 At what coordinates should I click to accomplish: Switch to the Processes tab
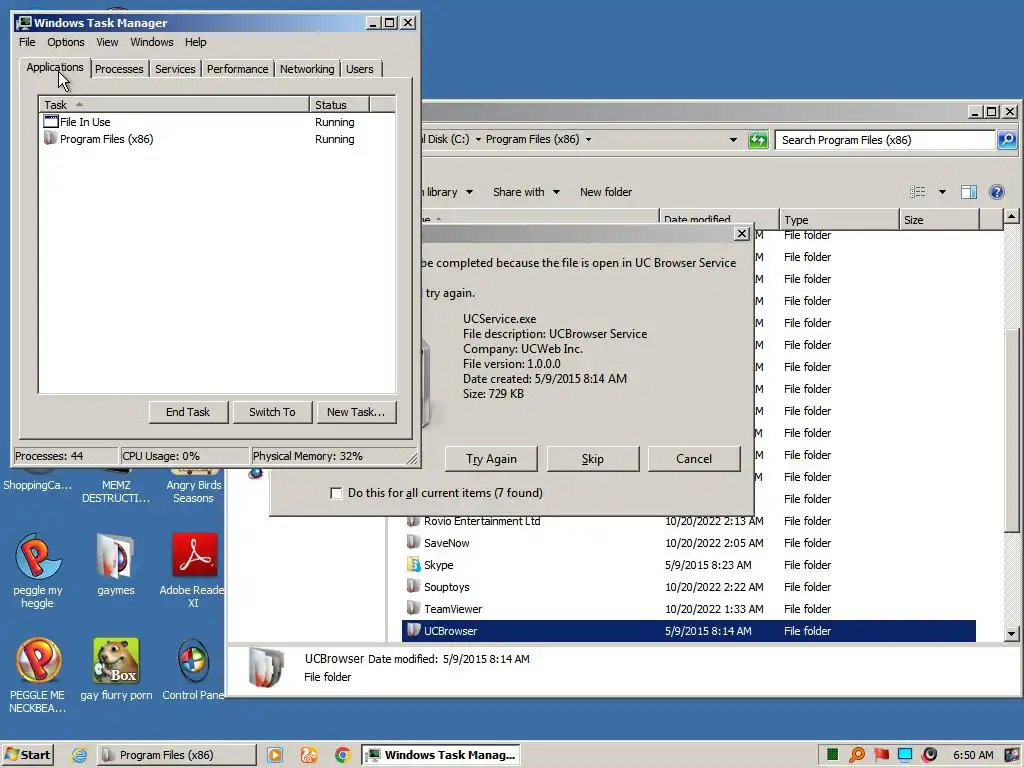pyautogui.click(x=119, y=69)
